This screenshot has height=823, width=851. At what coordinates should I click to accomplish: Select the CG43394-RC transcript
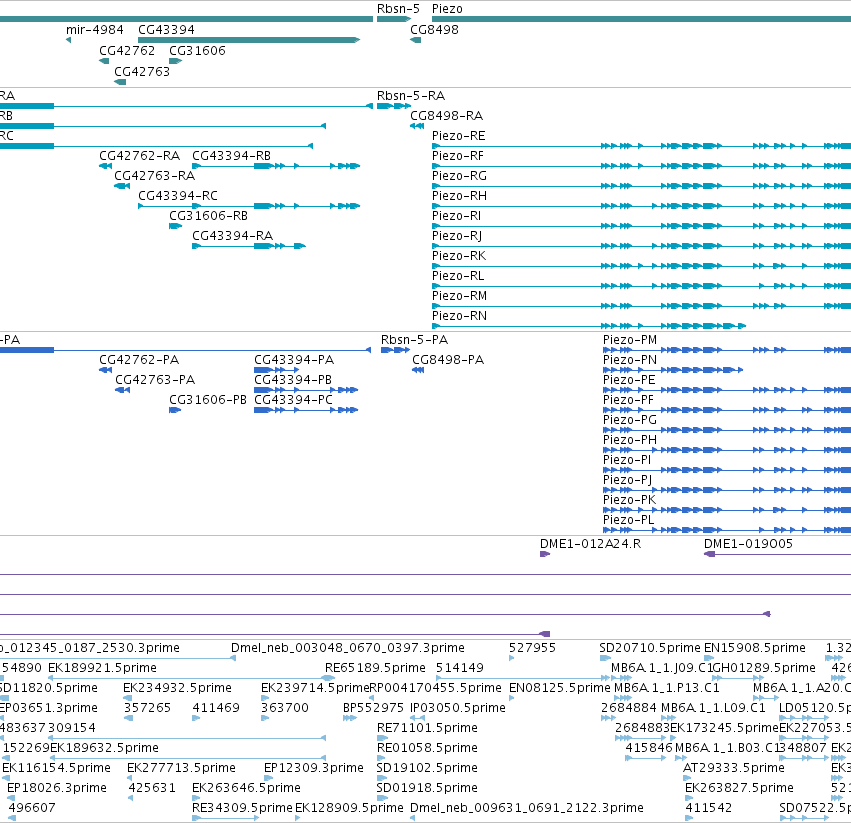177,196
